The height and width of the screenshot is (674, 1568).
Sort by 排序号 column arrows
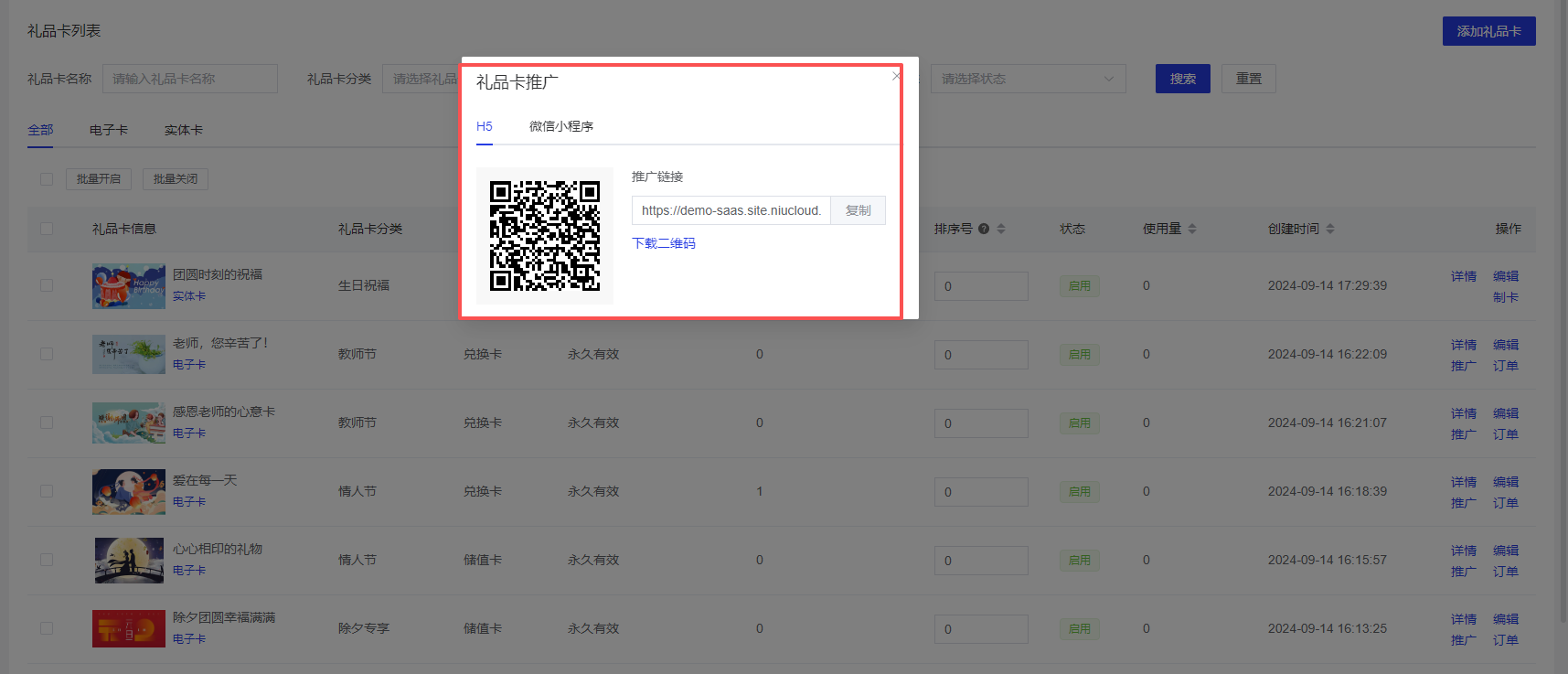[1001, 229]
